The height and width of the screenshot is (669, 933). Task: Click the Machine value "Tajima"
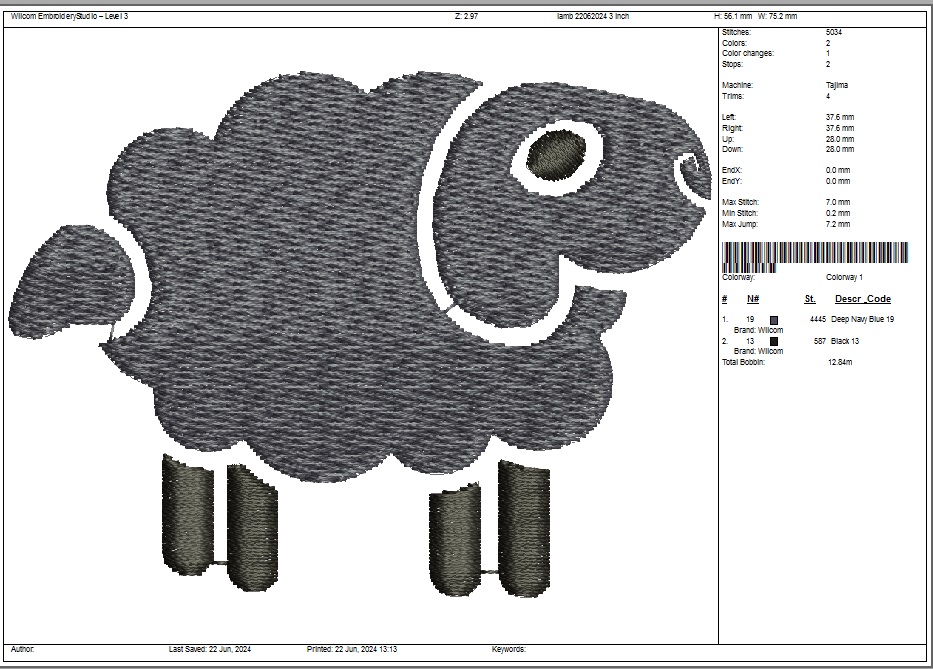coord(837,86)
